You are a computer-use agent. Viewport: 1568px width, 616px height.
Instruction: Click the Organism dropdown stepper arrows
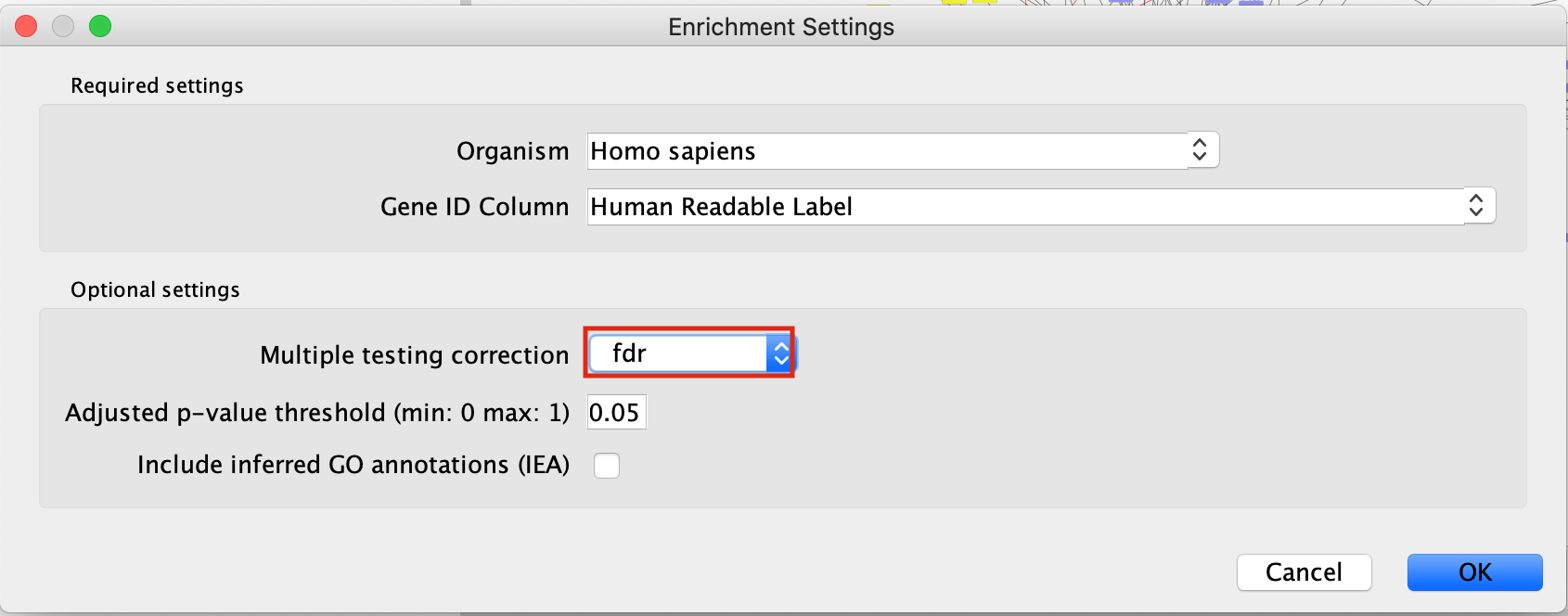[x=1200, y=150]
